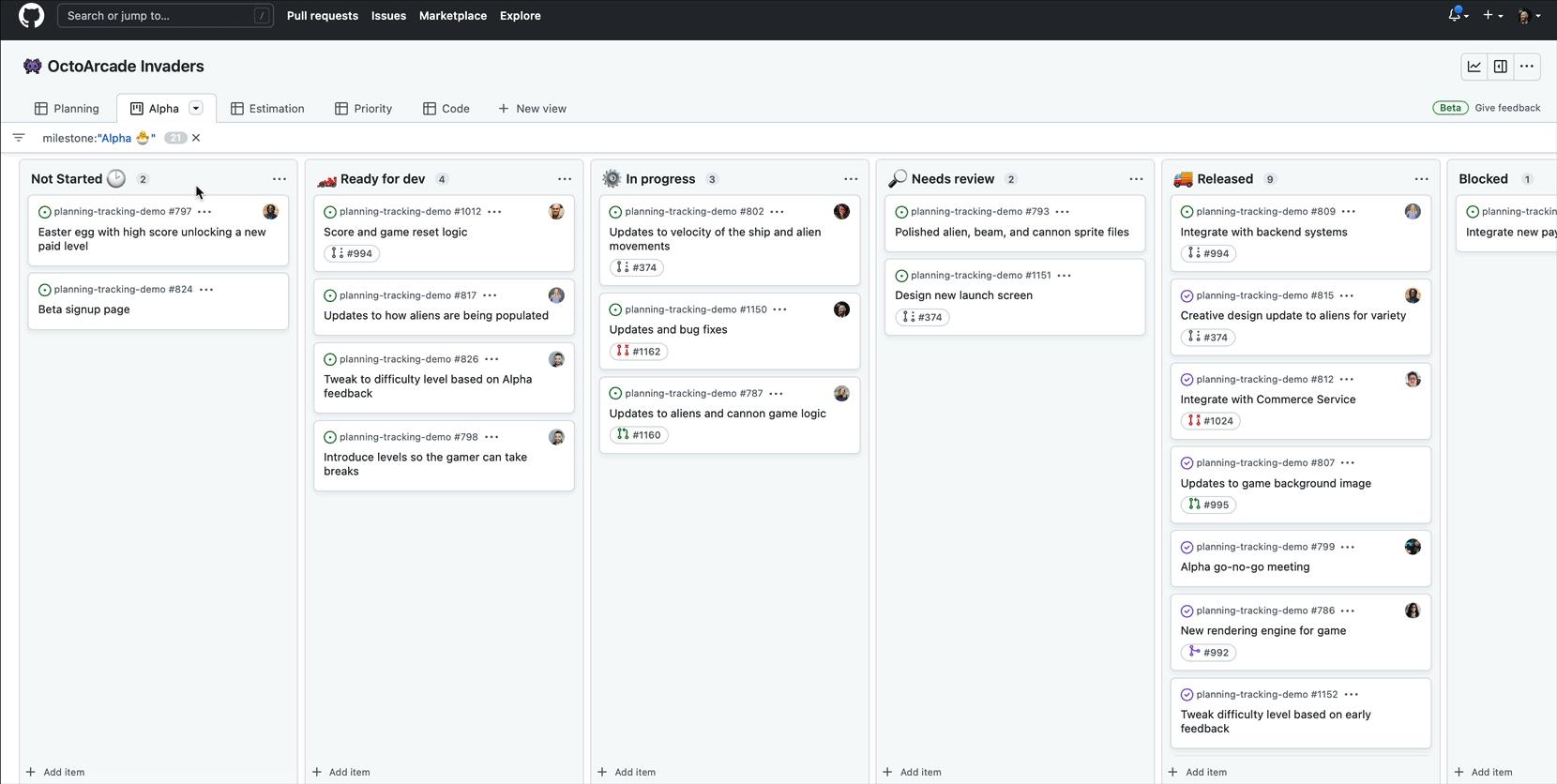Add item to Needs review column
The height and width of the screenshot is (784, 1557).
coord(913,772)
